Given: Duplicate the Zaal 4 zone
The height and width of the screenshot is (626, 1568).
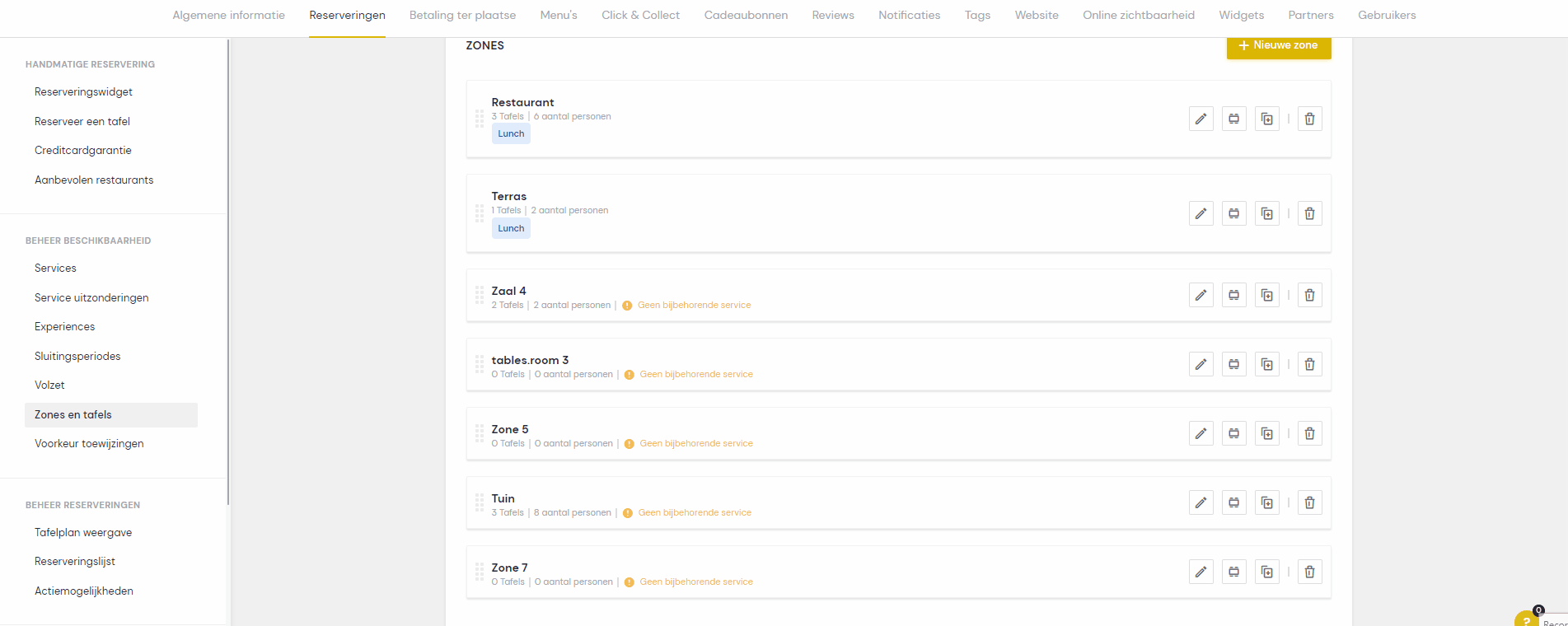Looking at the screenshot, I should [x=1266, y=295].
